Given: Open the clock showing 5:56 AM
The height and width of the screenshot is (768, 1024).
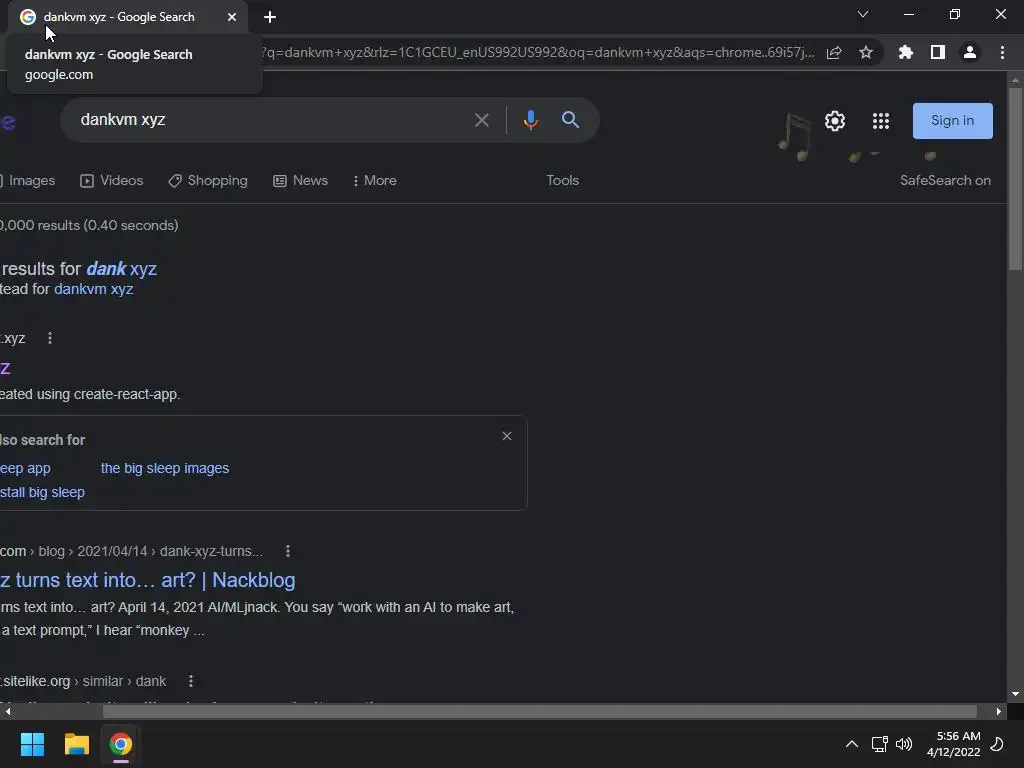Looking at the screenshot, I should point(953,744).
